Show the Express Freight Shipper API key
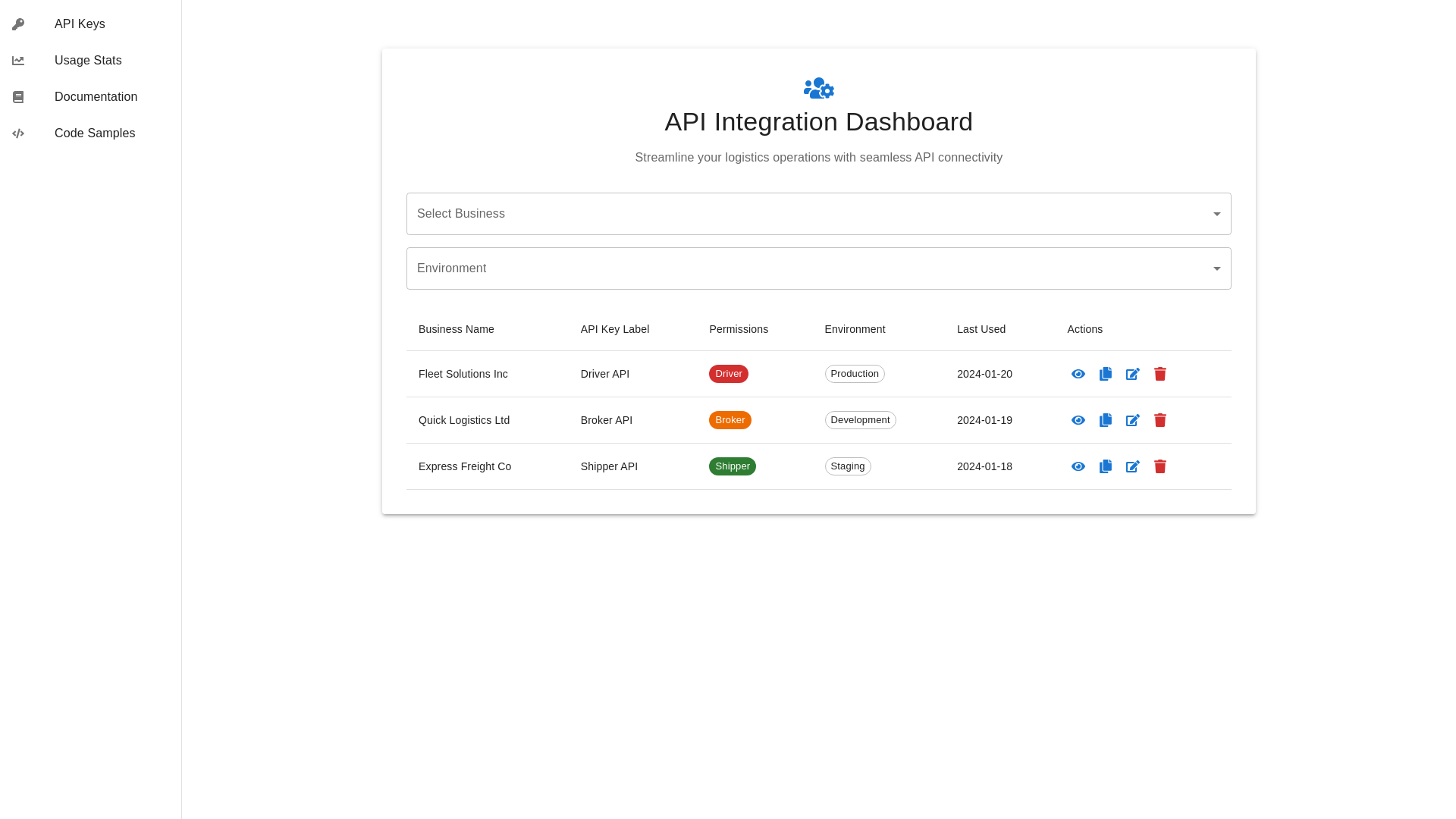Image resolution: width=1456 pixels, height=819 pixels. tap(1078, 466)
